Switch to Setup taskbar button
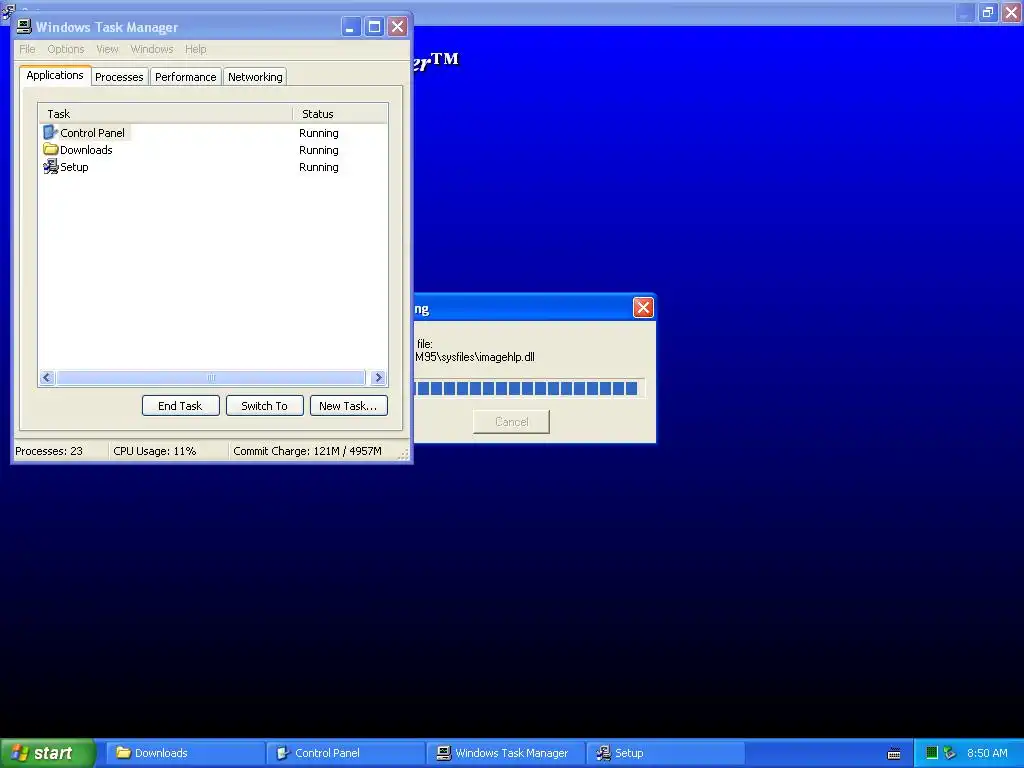The height and width of the screenshot is (768, 1024). pyautogui.click(x=665, y=753)
